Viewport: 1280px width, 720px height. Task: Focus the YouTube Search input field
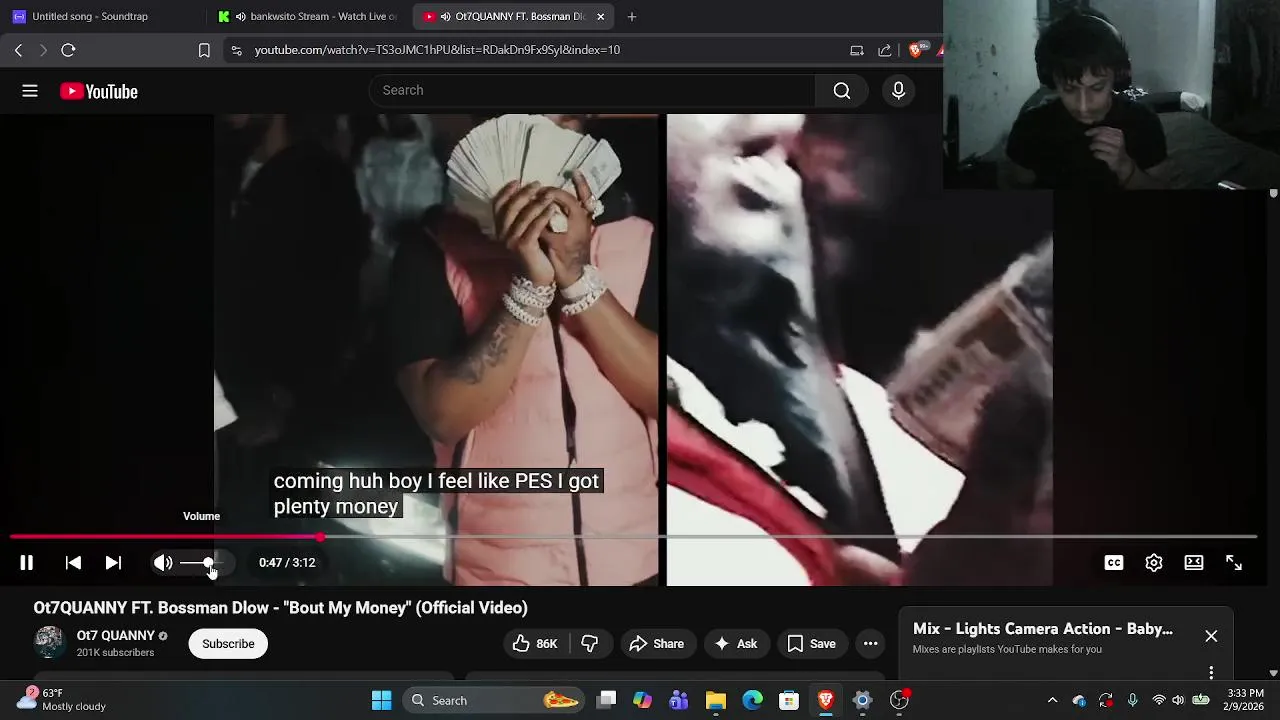pos(592,90)
